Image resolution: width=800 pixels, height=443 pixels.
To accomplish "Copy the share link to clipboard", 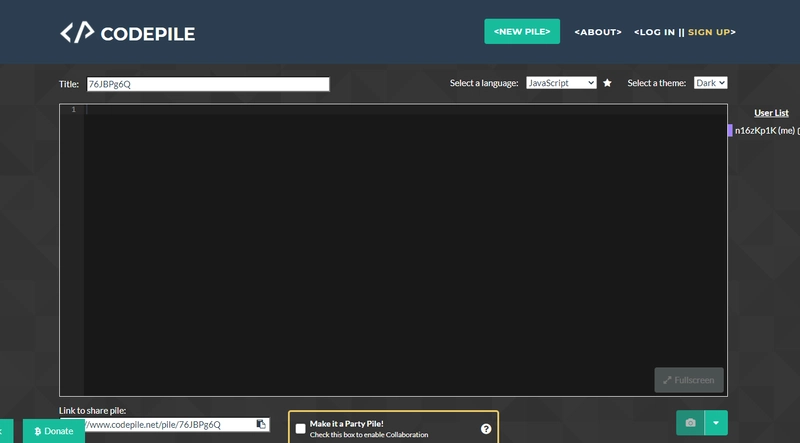I will 261,424.
